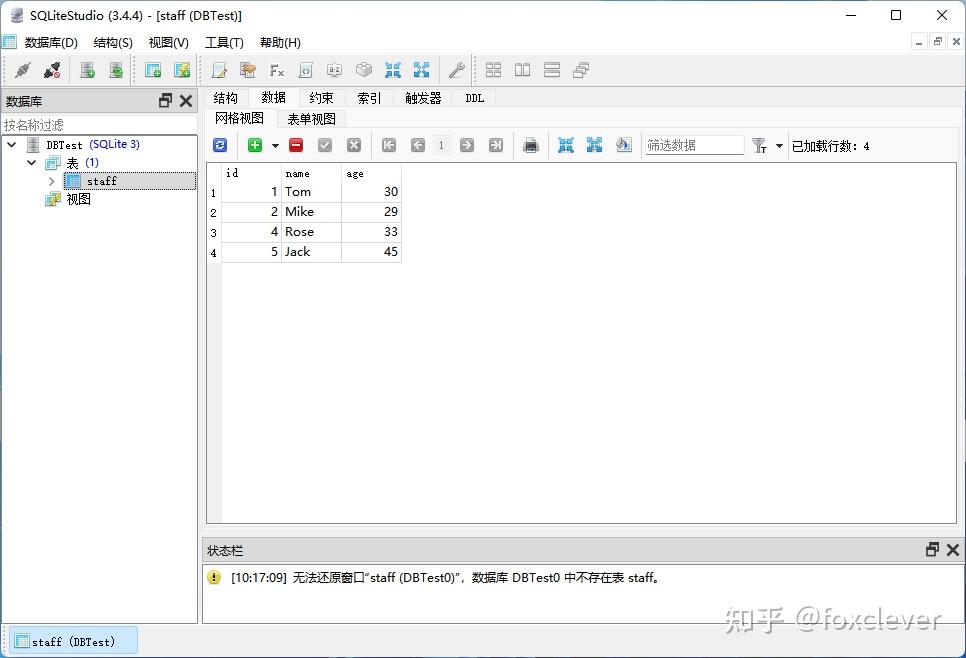Image resolution: width=966 pixels, height=658 pixels.
Task: Click the age column header
Action: [x=371, y=173]
